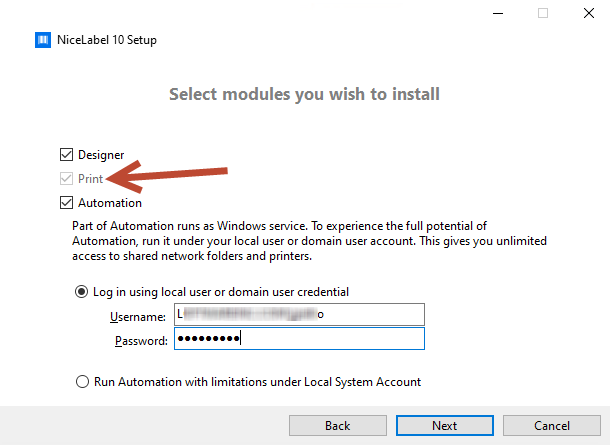Cancel the NiceLabel setup

pyautogui.click(x=552, y=425)
